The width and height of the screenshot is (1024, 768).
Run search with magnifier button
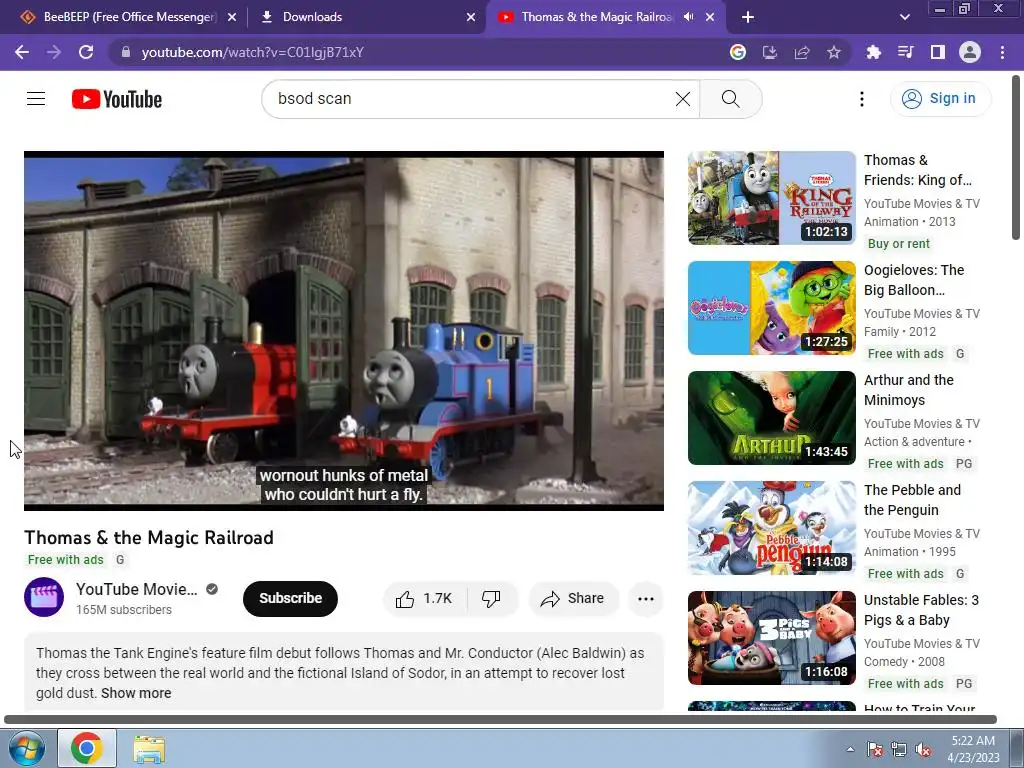pyautogui.click(x=731, y=99)
